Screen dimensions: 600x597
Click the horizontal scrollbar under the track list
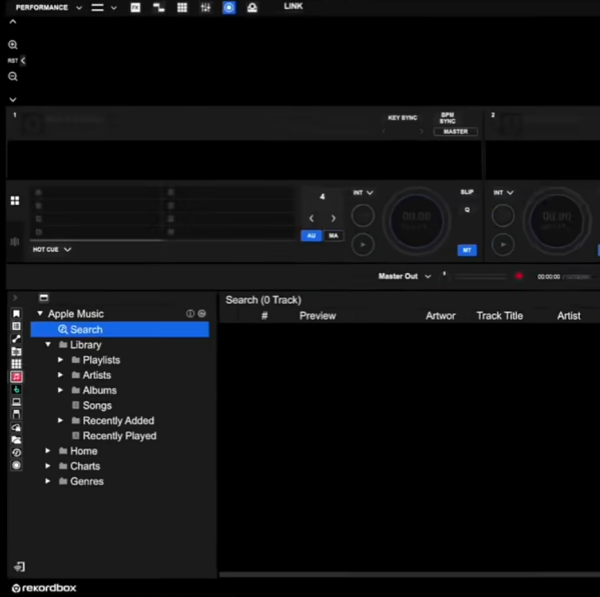coord(409,574)
